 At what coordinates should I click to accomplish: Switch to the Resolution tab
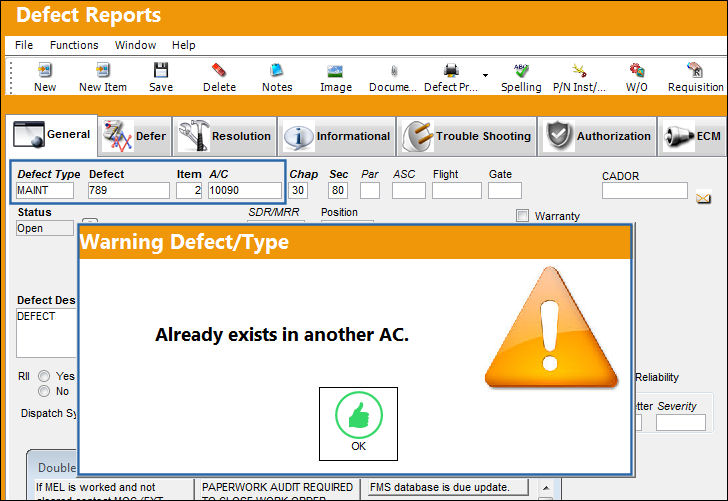(225, 136)
